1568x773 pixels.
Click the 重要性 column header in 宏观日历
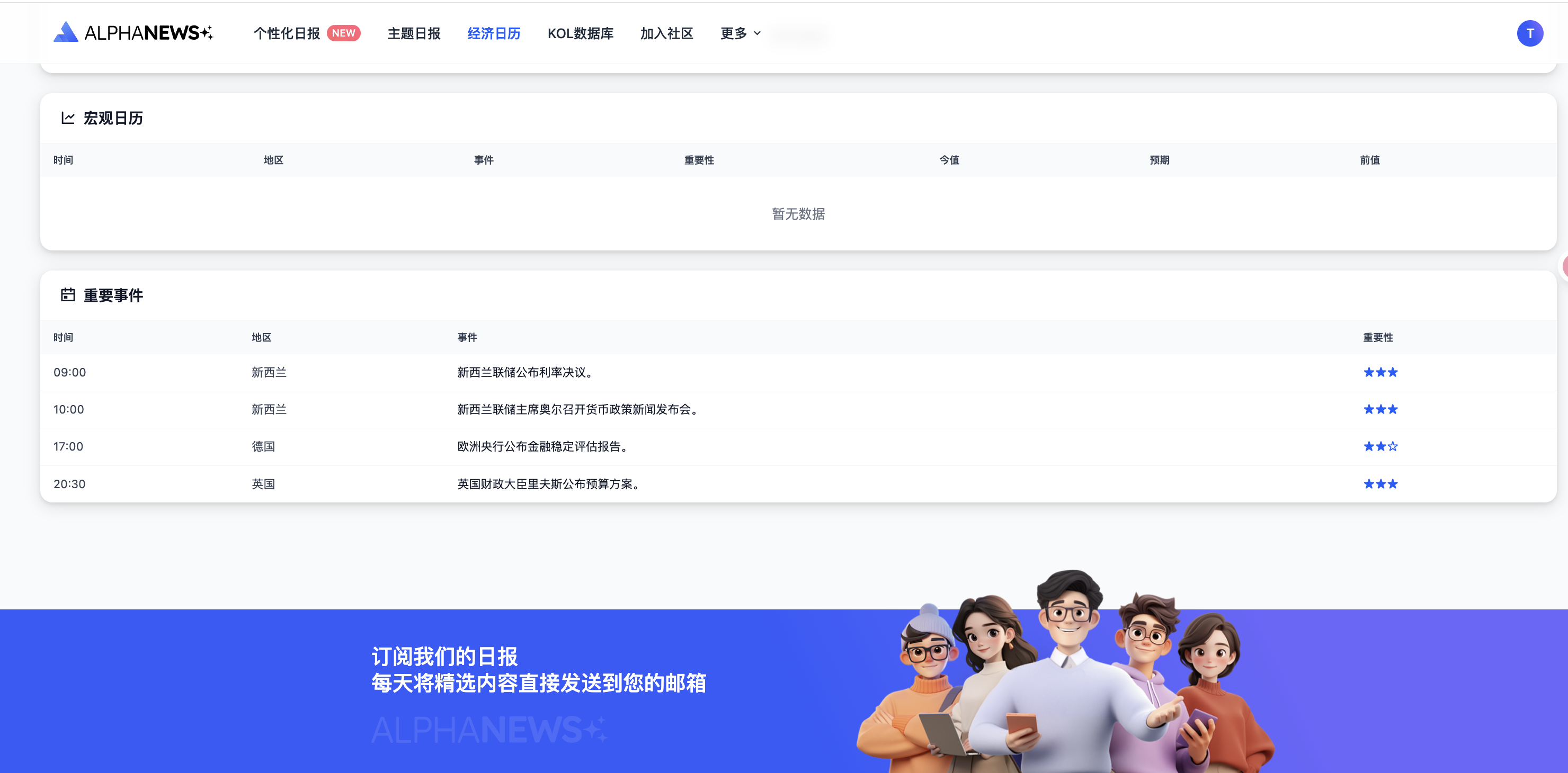pyautogui.click(x=699, y=160)
